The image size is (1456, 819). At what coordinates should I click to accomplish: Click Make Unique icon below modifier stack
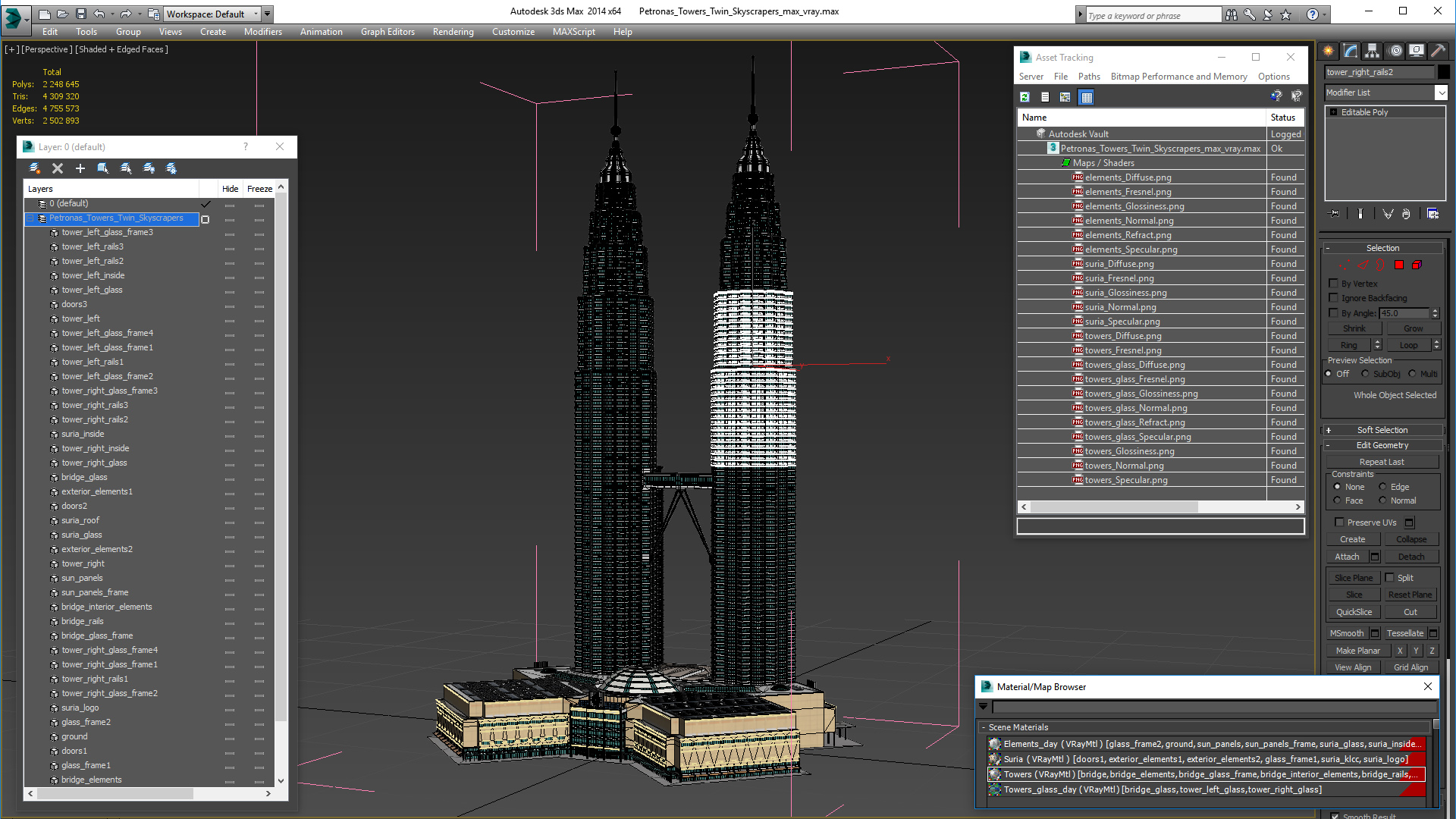1388,214
